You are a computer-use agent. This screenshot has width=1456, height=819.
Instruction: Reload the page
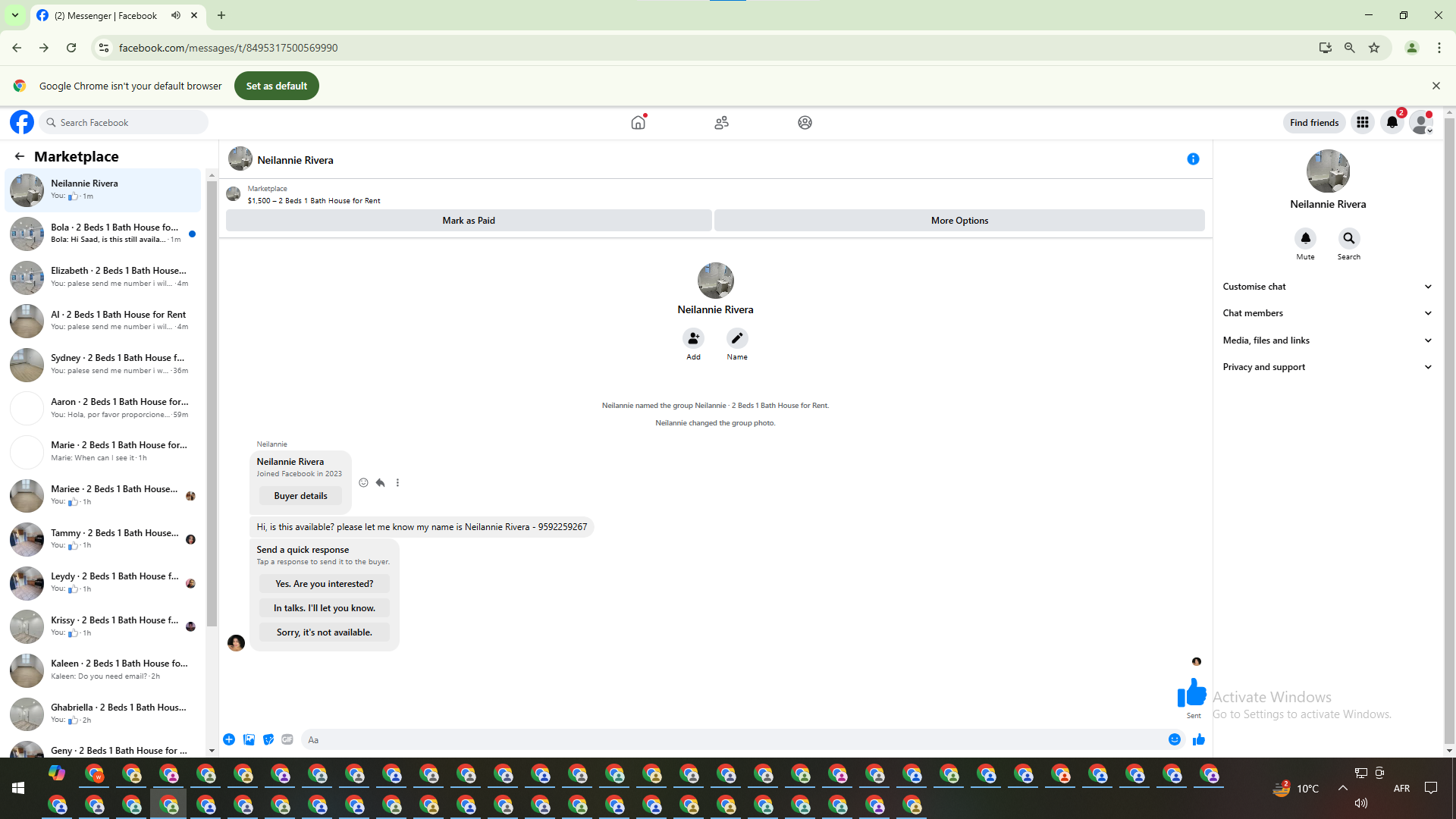71,48
